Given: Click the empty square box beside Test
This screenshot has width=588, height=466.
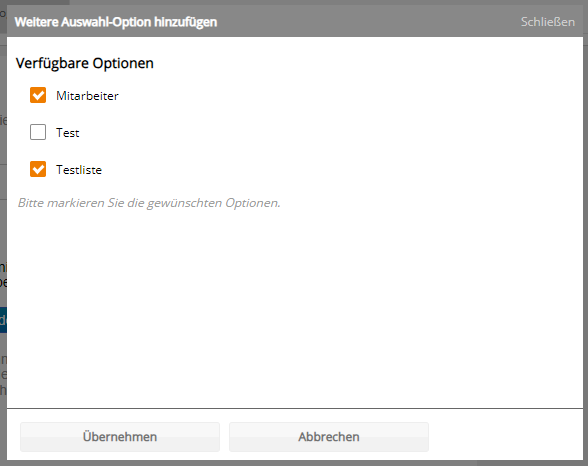Looking at the screenshot, I should pyautogui.click(x=38, y=132).
